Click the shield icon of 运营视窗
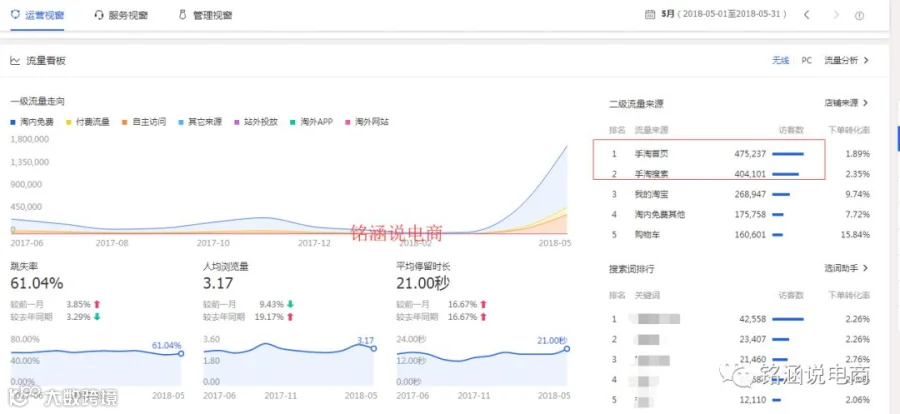The image size is (900, 414). [x=15, y=15]
